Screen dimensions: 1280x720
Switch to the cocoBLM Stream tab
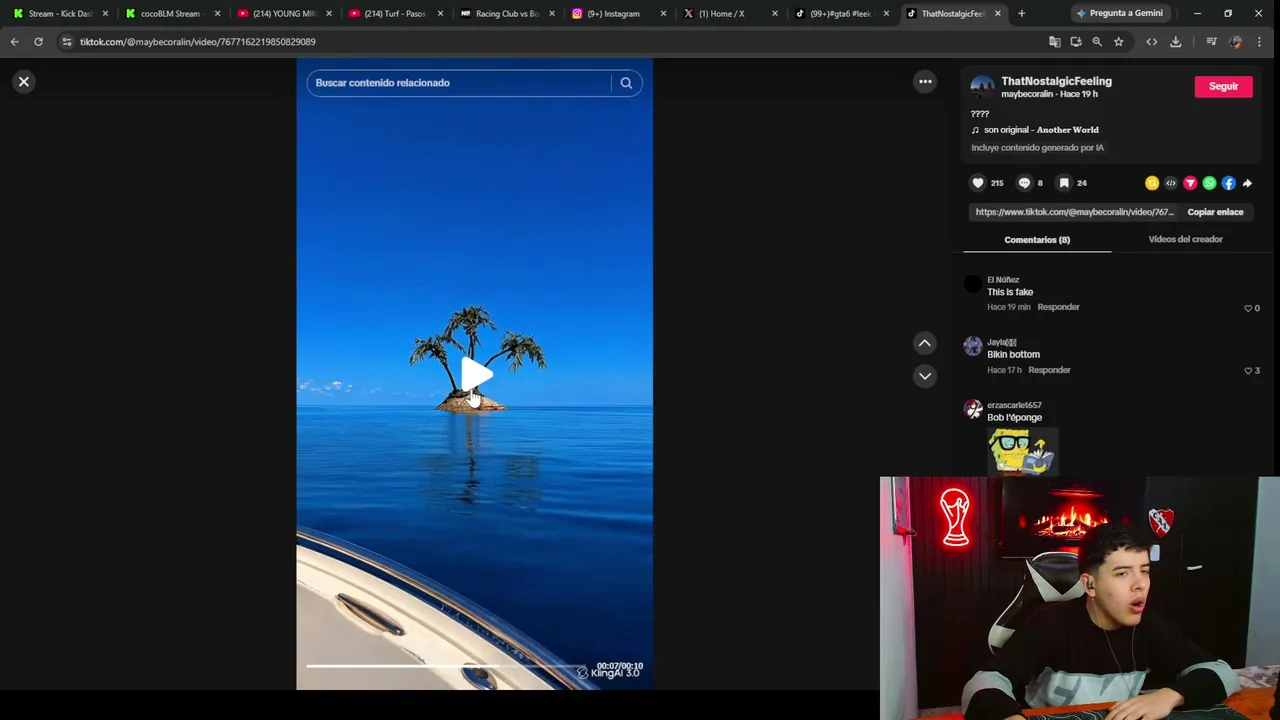pyautogui.click(x=170, y=13)
